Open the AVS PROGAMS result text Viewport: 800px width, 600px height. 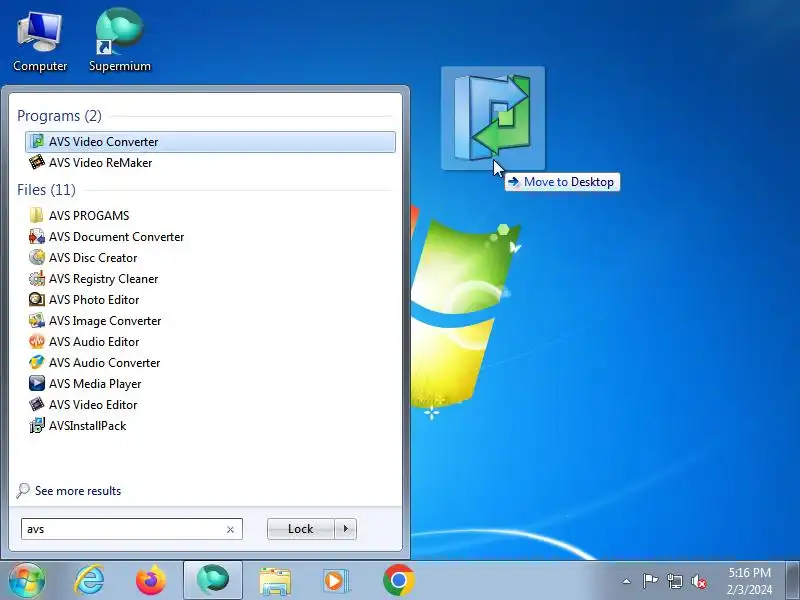[89, 216]
